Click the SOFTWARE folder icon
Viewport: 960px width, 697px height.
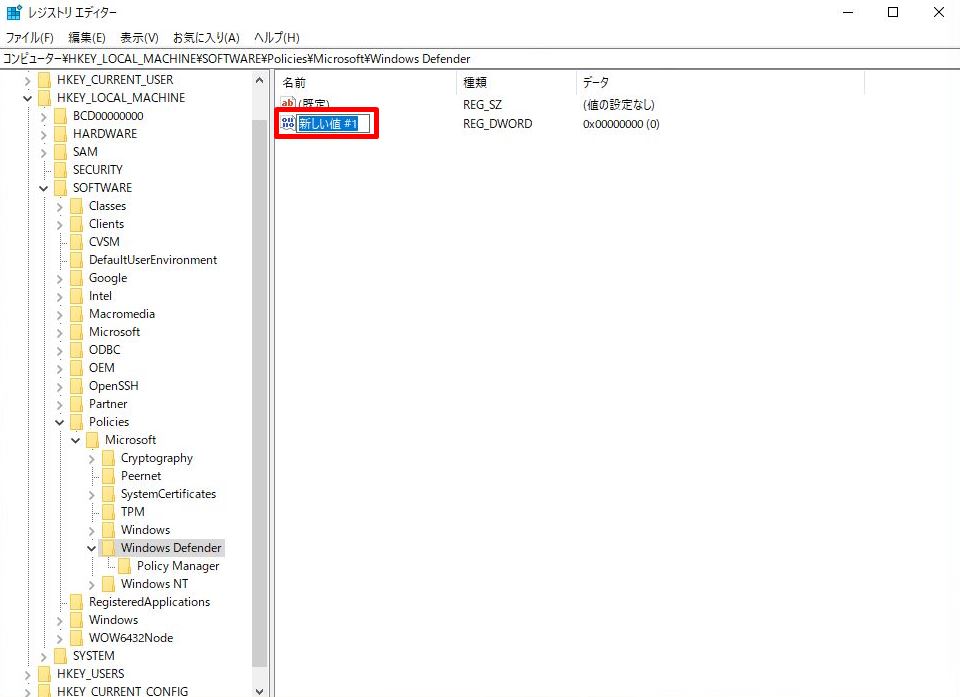pyautogui.click(x=61, y=188)
